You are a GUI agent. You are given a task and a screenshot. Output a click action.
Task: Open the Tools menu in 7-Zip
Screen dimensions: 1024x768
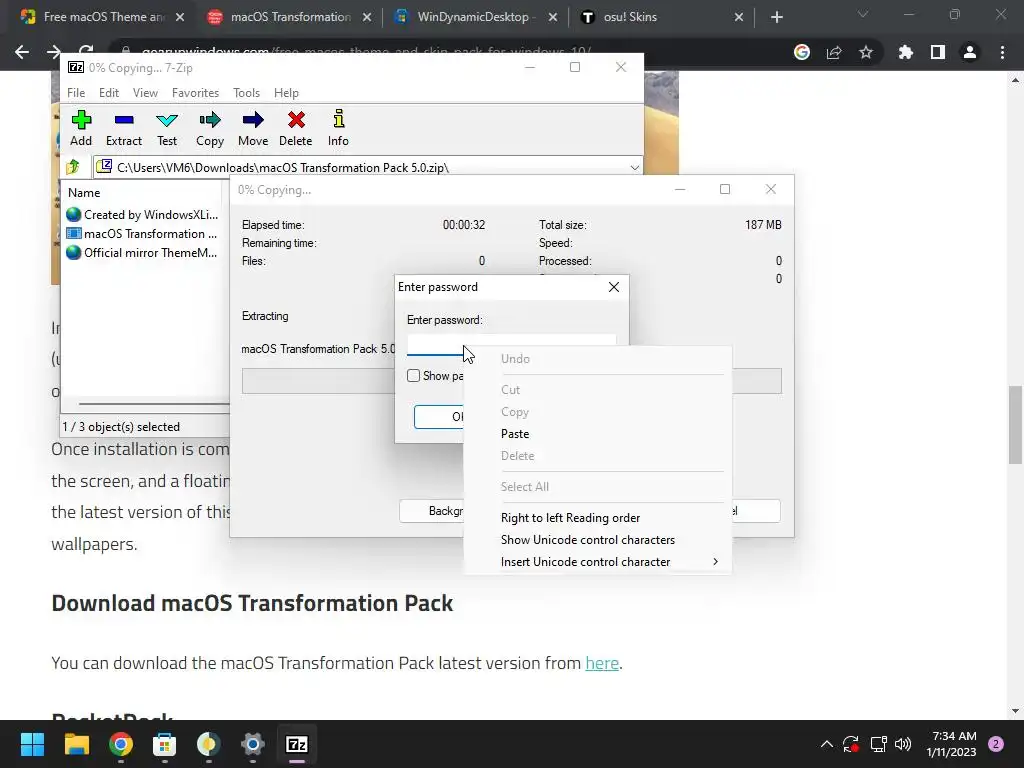coord(247,93)
